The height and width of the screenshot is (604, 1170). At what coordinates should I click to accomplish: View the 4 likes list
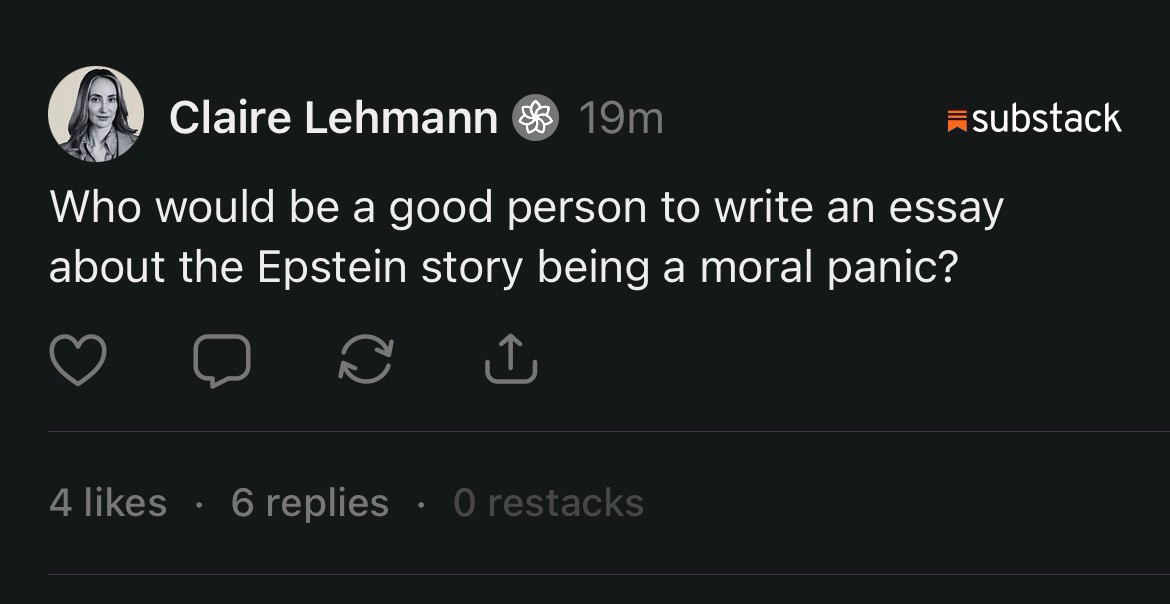click(108, 502)
